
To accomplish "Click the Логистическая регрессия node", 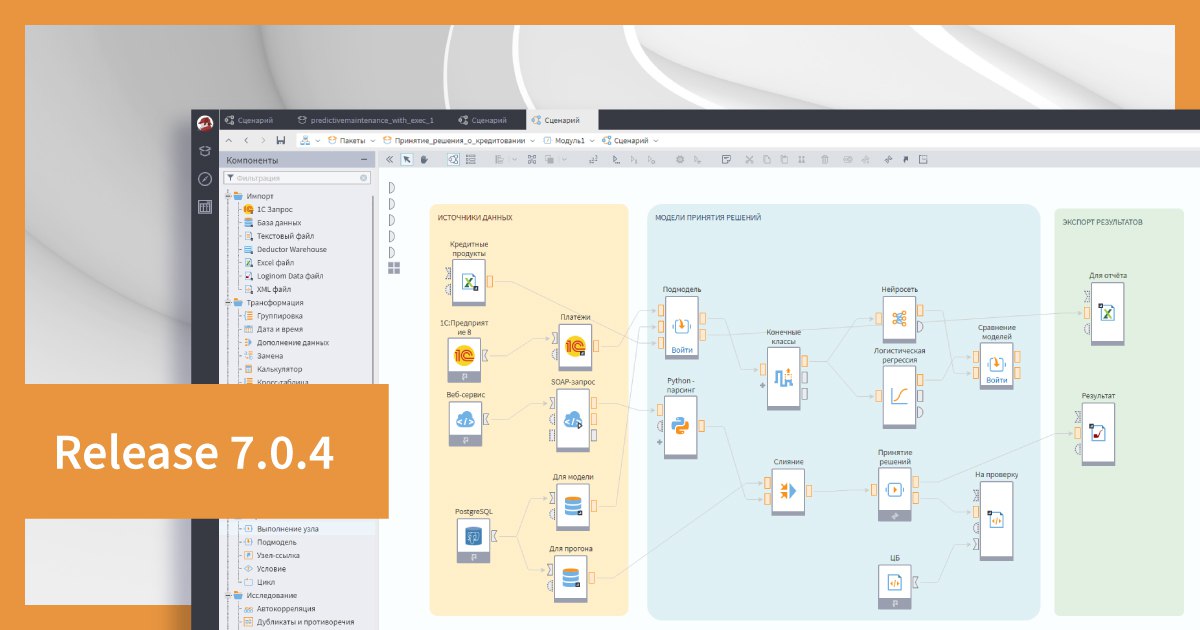I will 898,392.
